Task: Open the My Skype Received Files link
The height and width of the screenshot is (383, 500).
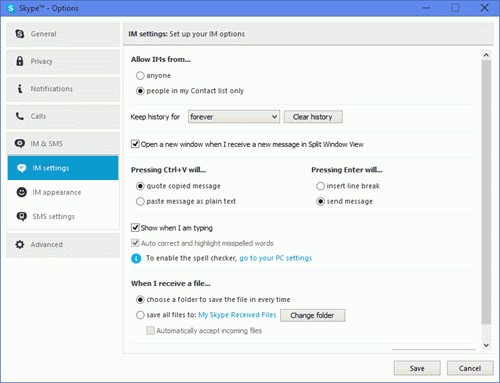Action: click(x=237, y=315)
